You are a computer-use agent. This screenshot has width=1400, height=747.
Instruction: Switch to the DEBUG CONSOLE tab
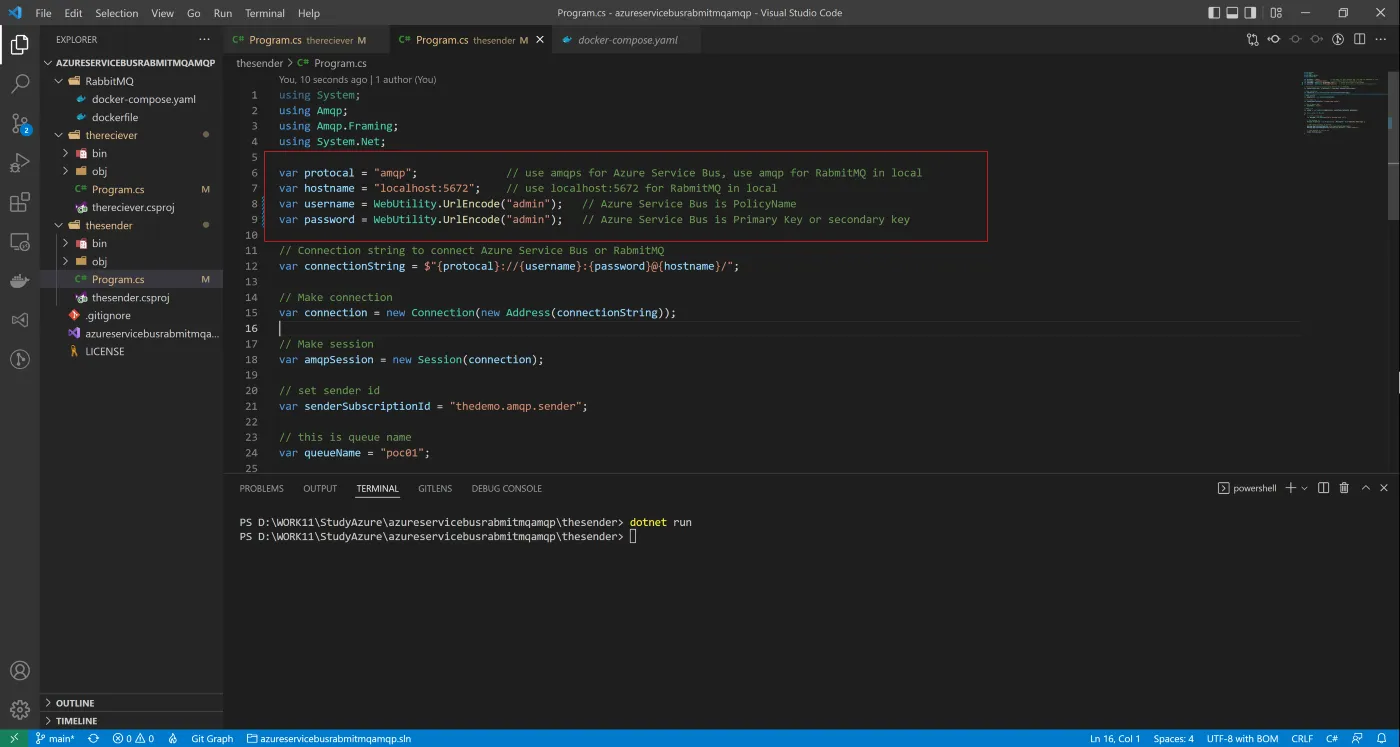click(506, 488)
